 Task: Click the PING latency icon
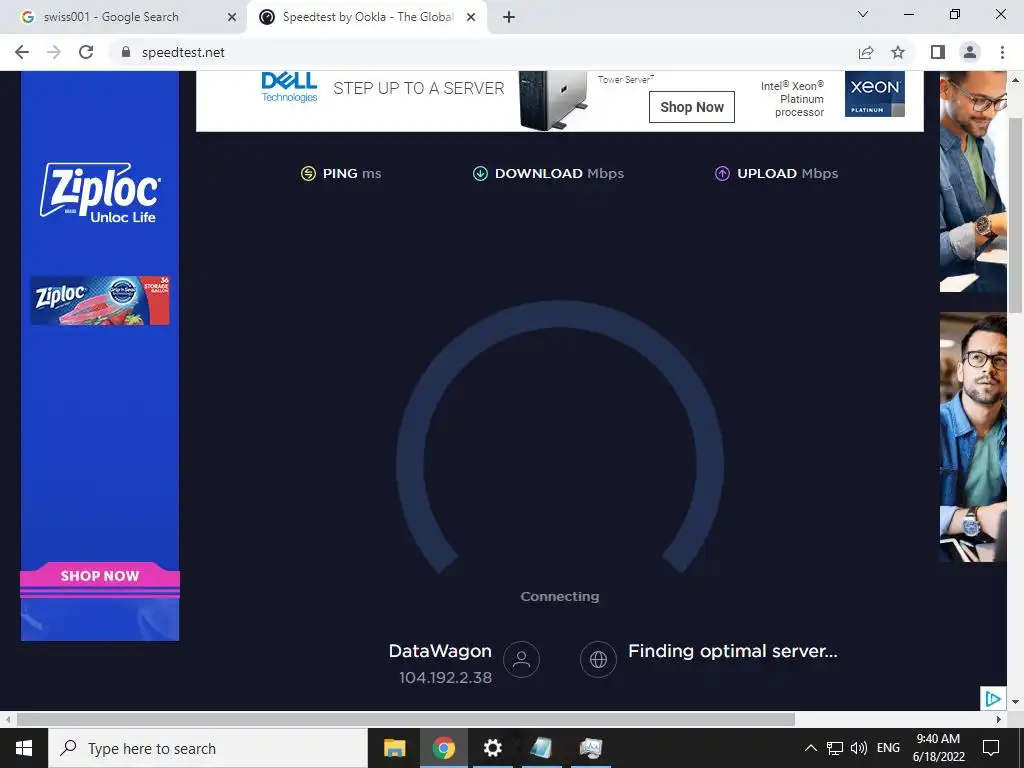[308, 173]
